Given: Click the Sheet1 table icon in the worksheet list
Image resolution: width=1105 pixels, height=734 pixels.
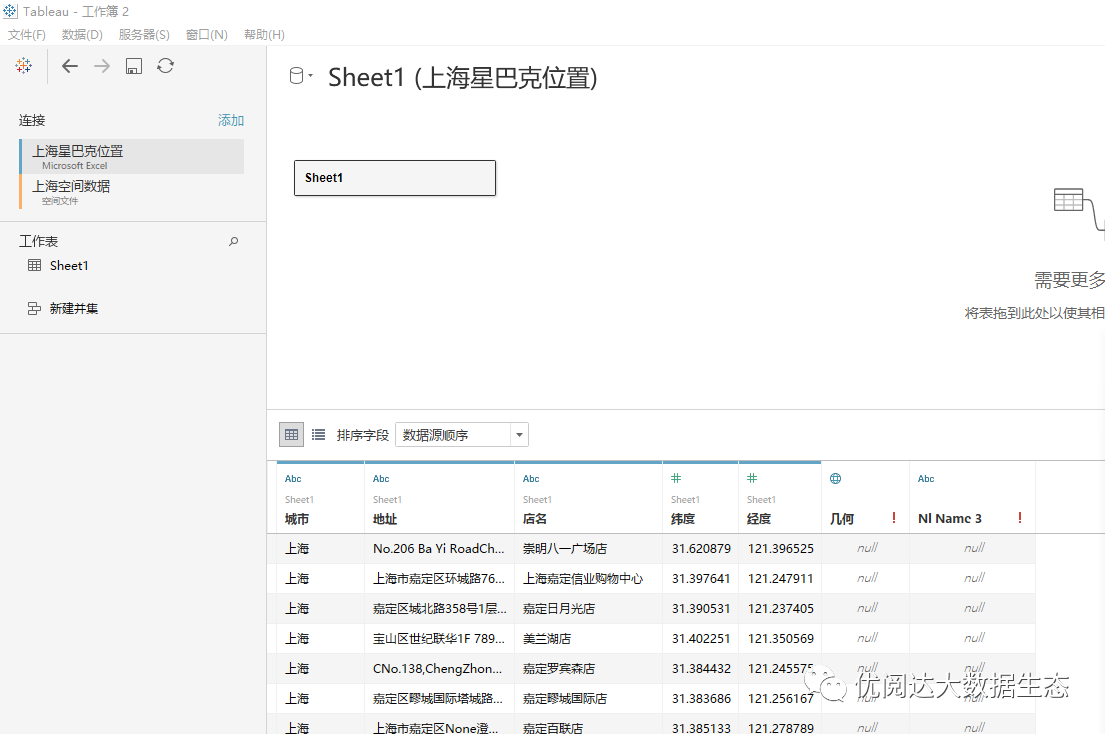Looking at the screenshot, I should (x=34, y=266).
